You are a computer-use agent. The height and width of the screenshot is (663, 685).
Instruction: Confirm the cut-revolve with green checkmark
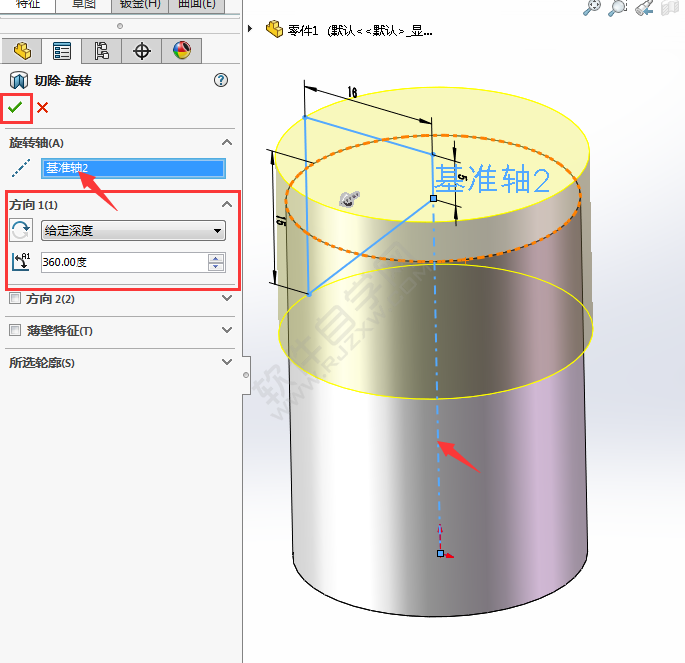pyautogui.click(x=16, y=107)
